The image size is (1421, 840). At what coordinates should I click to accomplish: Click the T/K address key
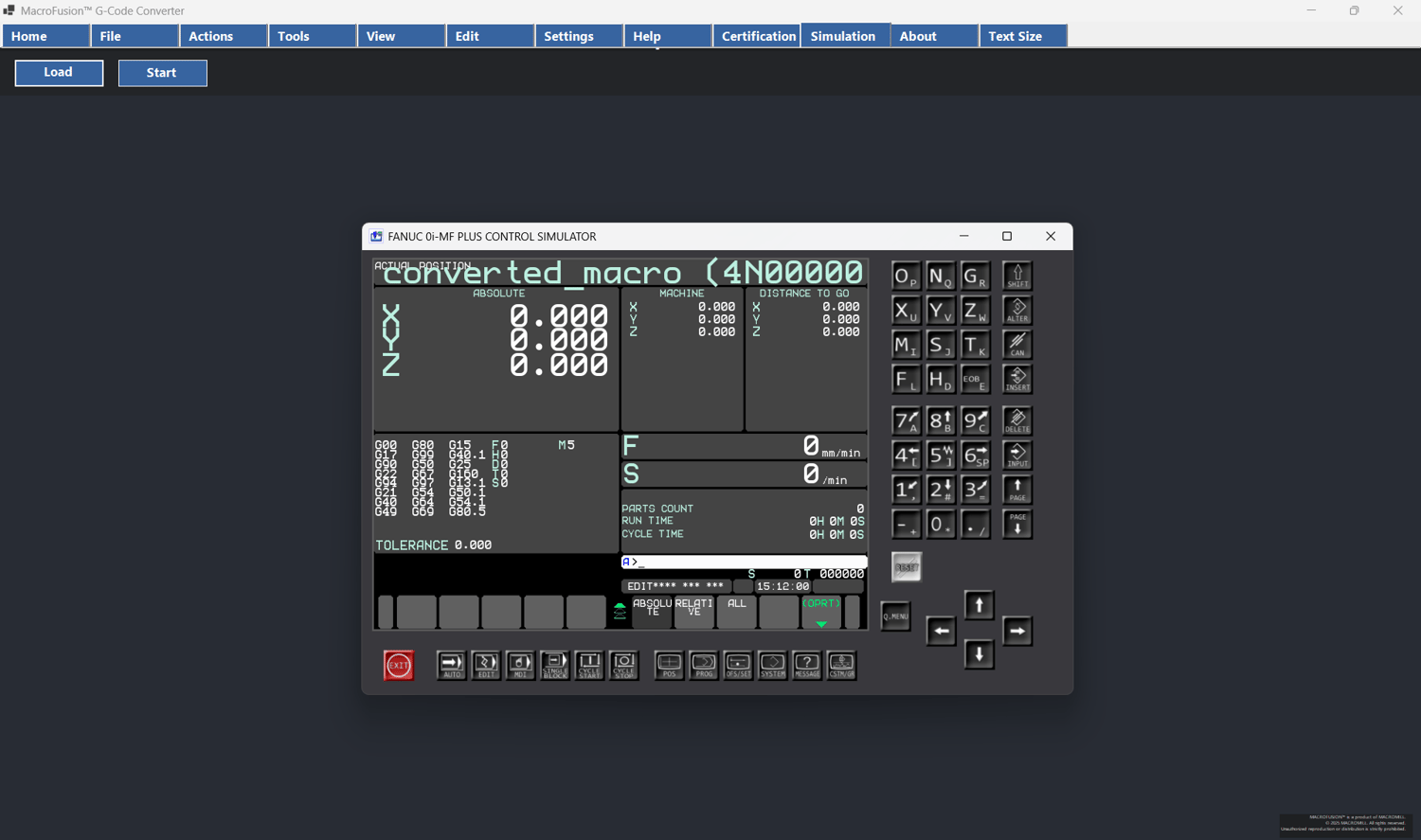point(975,345)
